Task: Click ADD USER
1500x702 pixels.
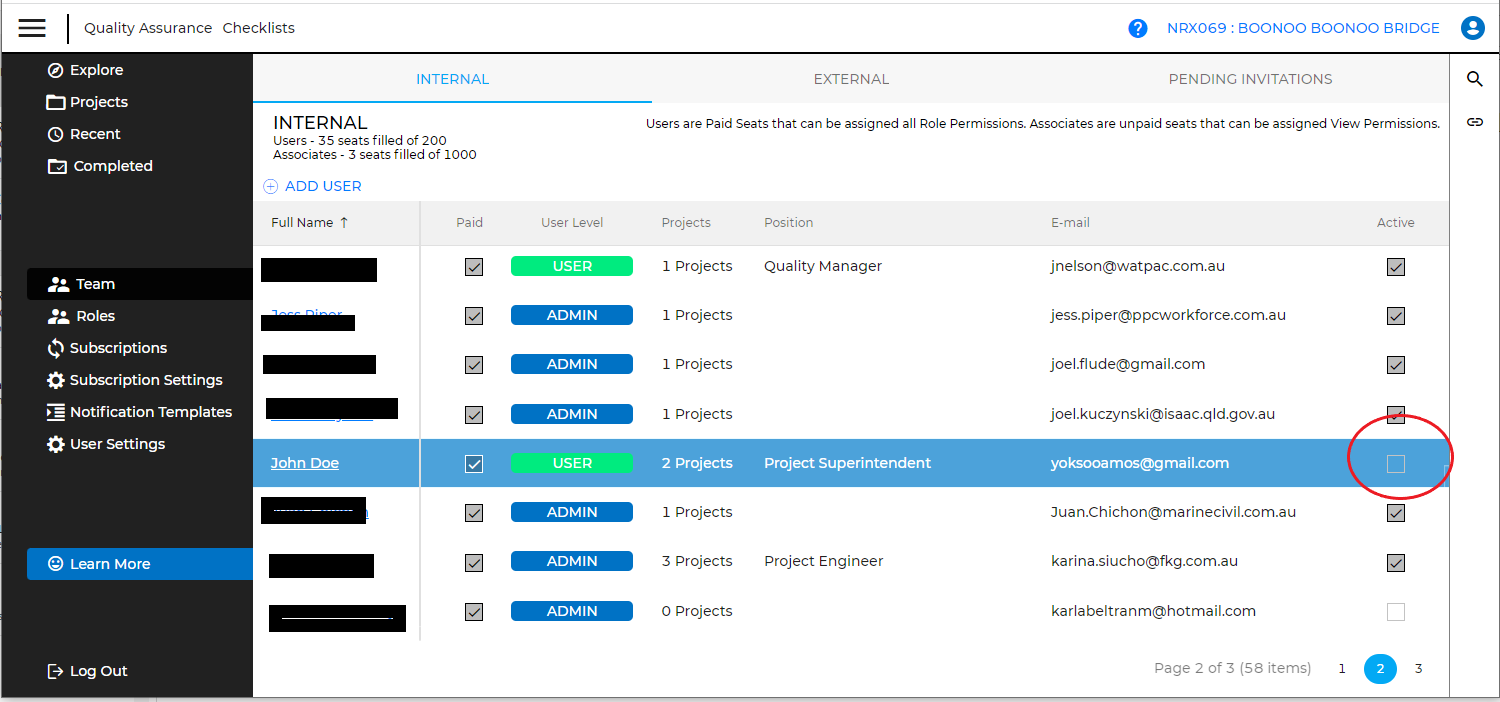Action: click(312, 186)
